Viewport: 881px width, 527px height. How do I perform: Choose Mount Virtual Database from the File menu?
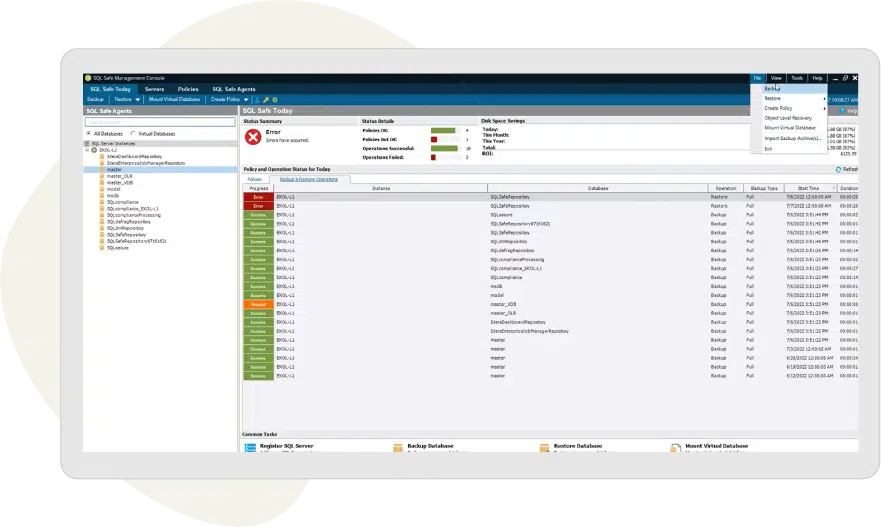(x=789, y=128)
